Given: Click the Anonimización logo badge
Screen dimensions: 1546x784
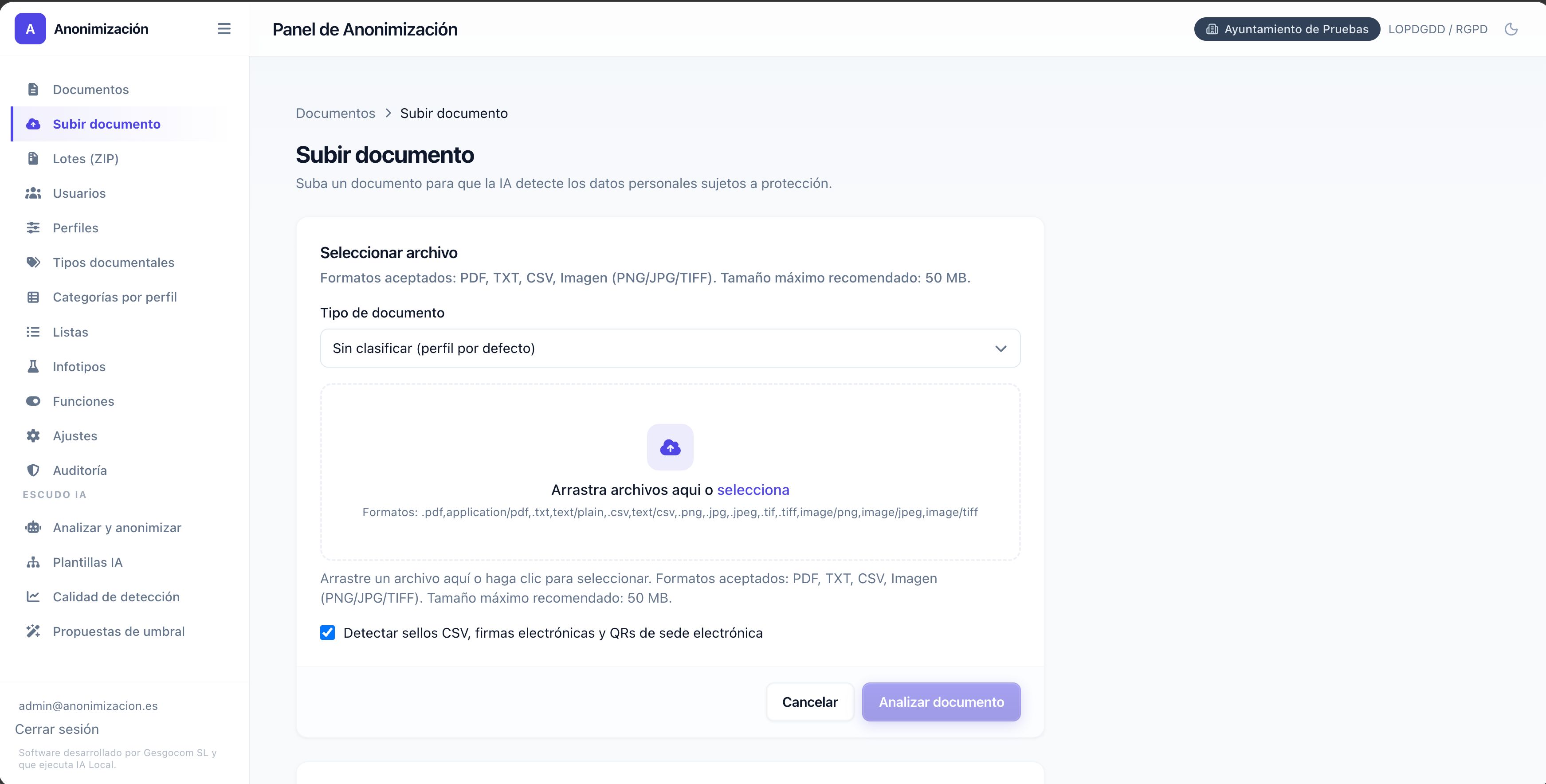Looking at the screenshot, I should pyautogui.click(x=30, y=29).
